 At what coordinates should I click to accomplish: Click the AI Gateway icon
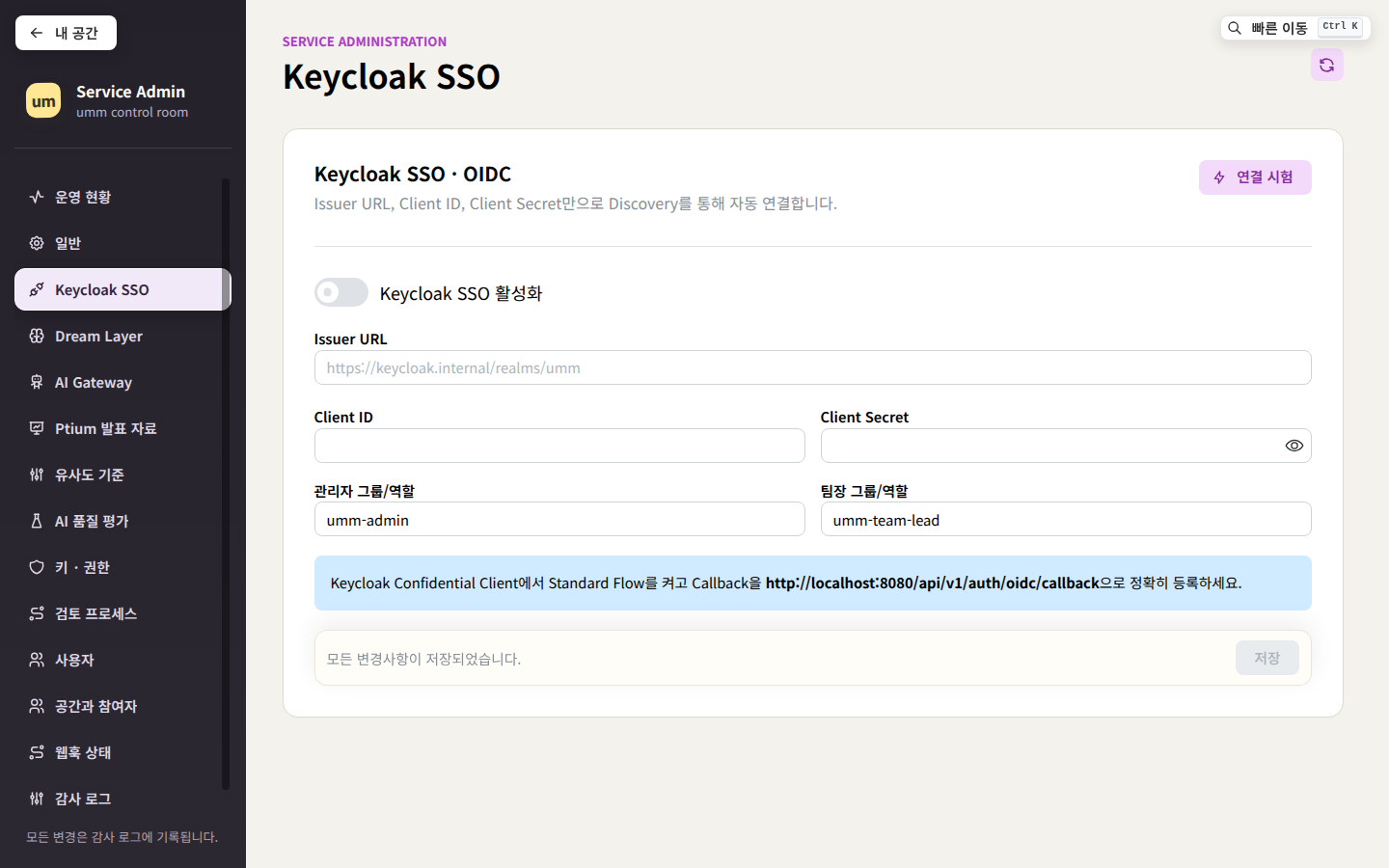click(x=37, y=382)
